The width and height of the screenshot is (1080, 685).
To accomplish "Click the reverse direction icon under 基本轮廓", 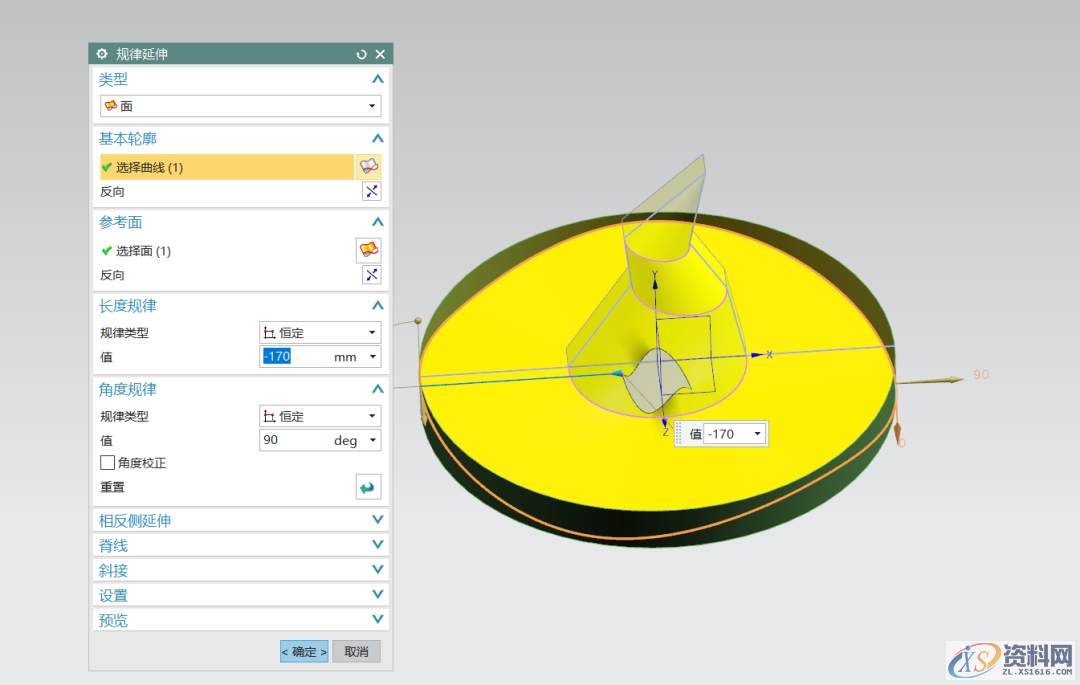I will pyautogui.click(x=371, y=192).
